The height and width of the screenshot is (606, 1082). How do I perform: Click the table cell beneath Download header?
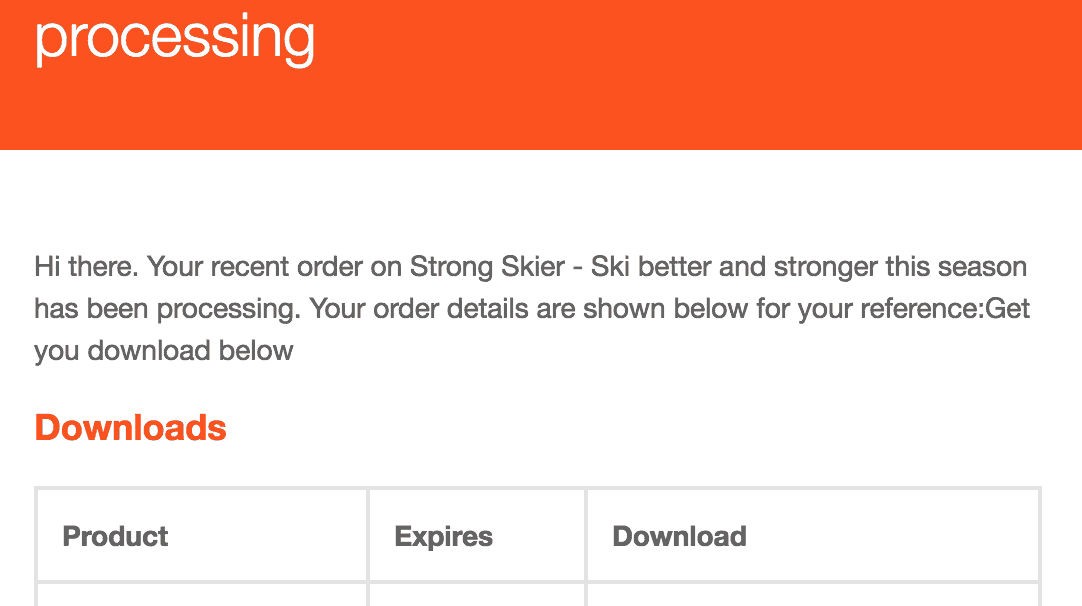(x=813, y=594)
